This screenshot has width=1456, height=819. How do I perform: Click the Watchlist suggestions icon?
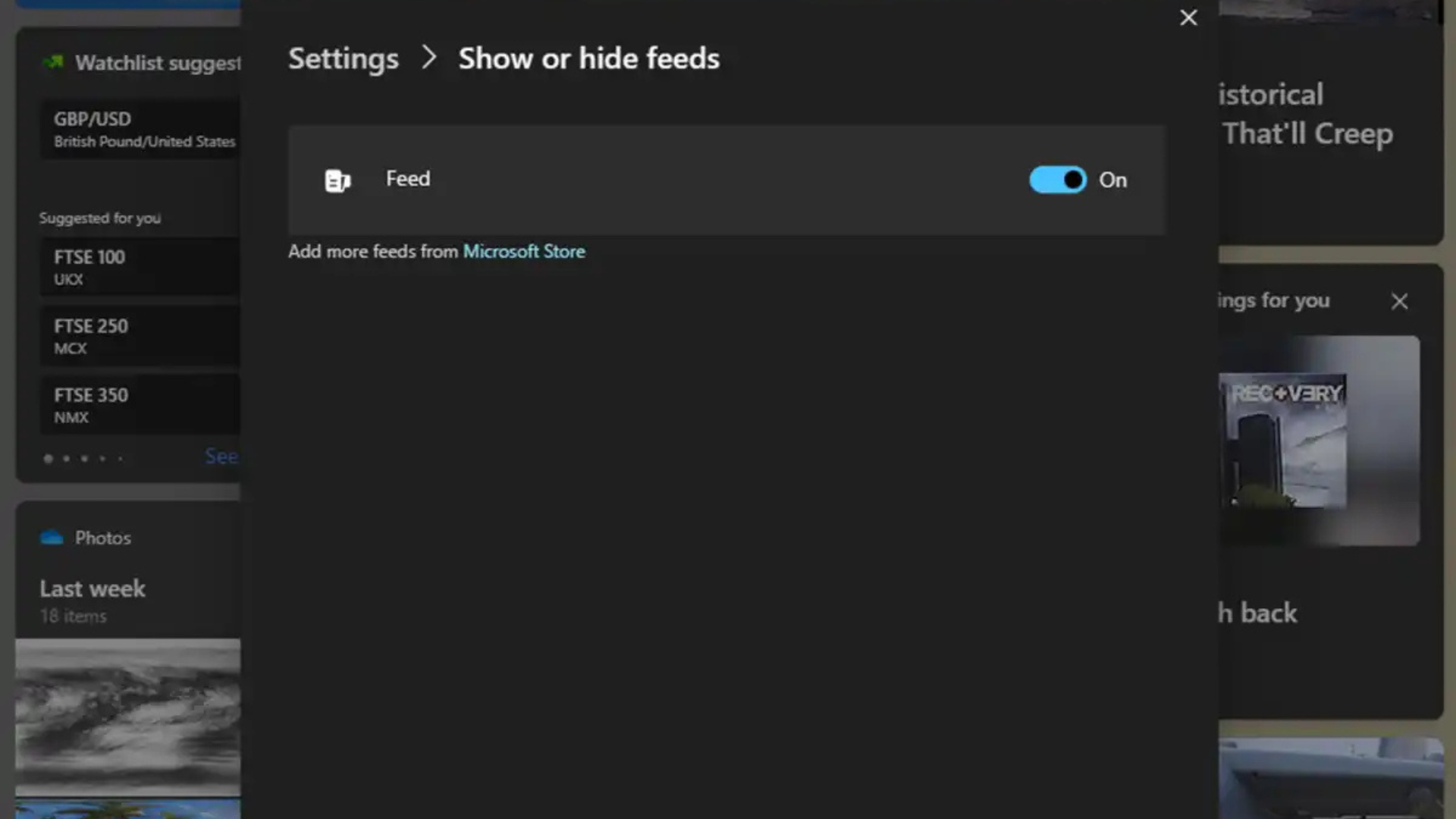(x=53, y=62)
